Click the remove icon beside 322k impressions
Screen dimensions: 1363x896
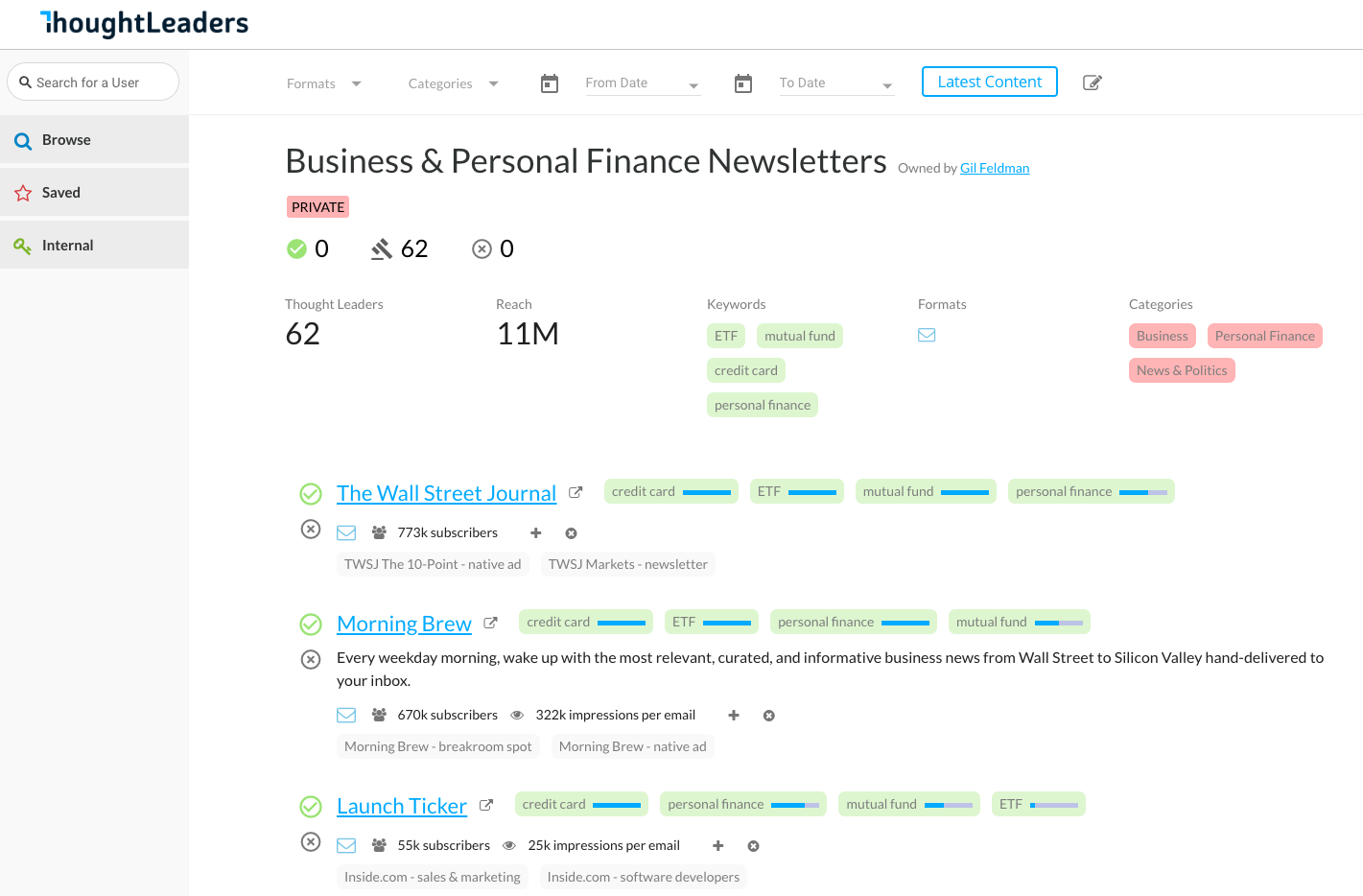769,716
